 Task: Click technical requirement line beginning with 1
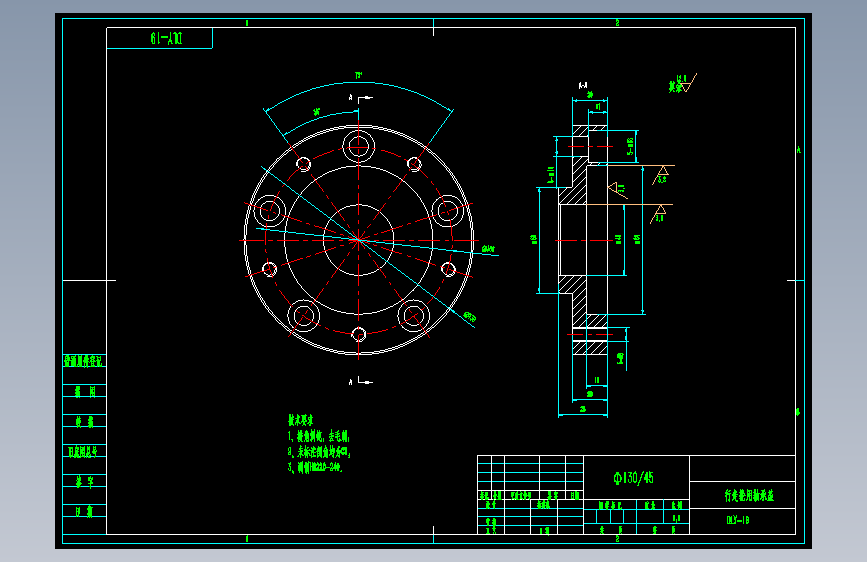point(318,436)
